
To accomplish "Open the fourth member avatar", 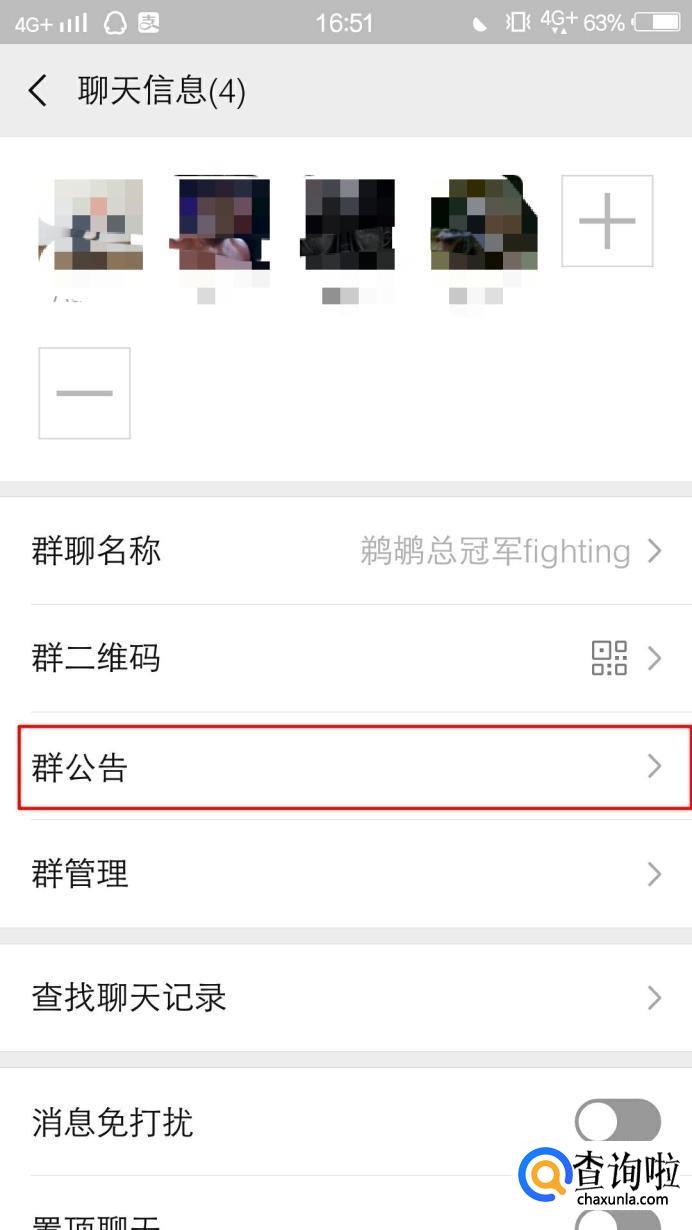I will (484, 224).
